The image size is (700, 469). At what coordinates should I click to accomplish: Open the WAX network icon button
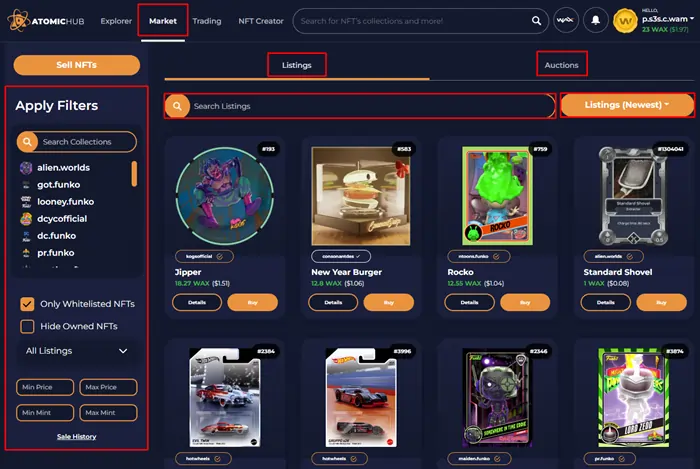(566, 21)
